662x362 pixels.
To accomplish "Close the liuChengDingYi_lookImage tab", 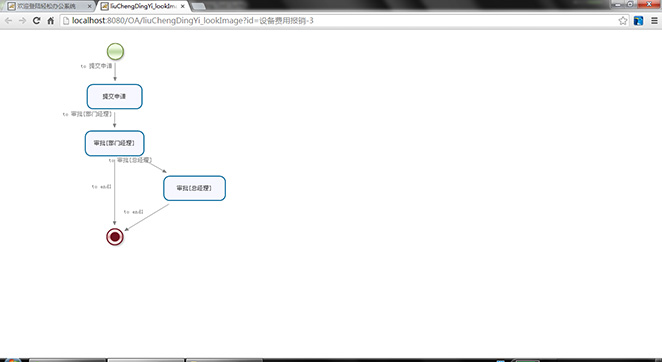I will pyautogui.click(x=182, y=6).
